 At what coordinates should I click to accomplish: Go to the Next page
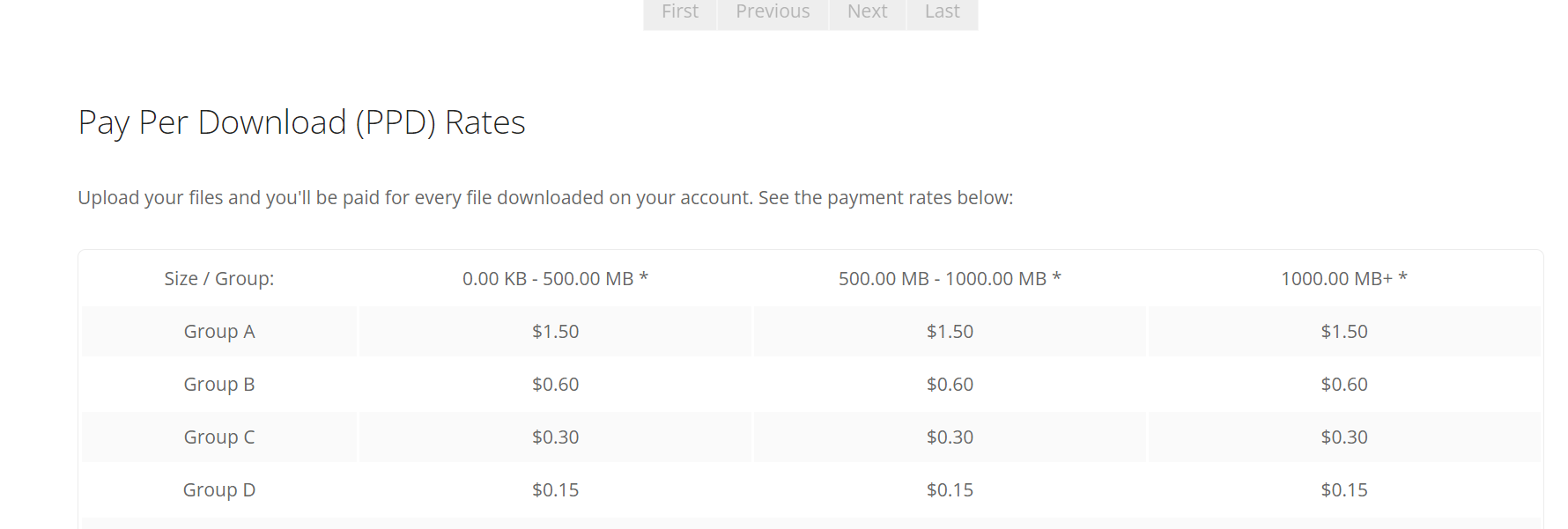pyautogui.click(x=867, y=12)
